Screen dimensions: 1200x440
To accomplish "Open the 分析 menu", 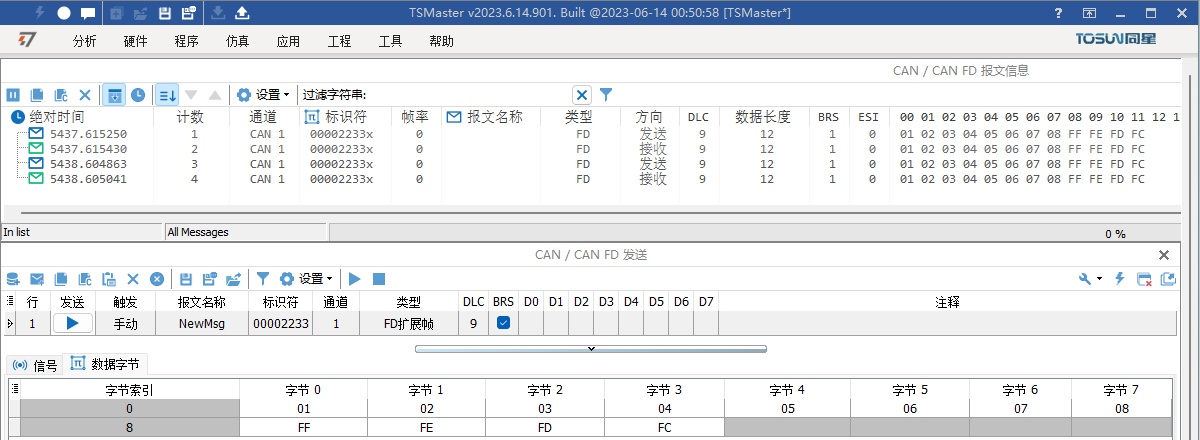I will [x=85, y=41].
